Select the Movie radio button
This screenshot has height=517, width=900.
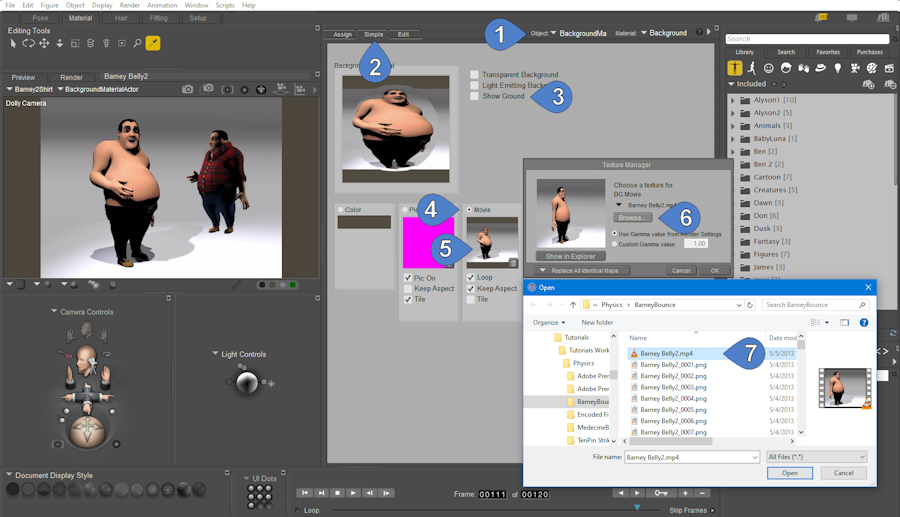[469, 209]
